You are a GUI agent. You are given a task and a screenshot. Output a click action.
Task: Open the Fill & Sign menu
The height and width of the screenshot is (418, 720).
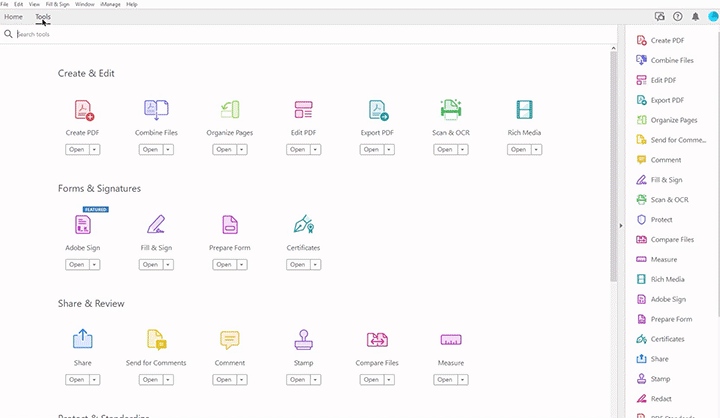point(58,4)
